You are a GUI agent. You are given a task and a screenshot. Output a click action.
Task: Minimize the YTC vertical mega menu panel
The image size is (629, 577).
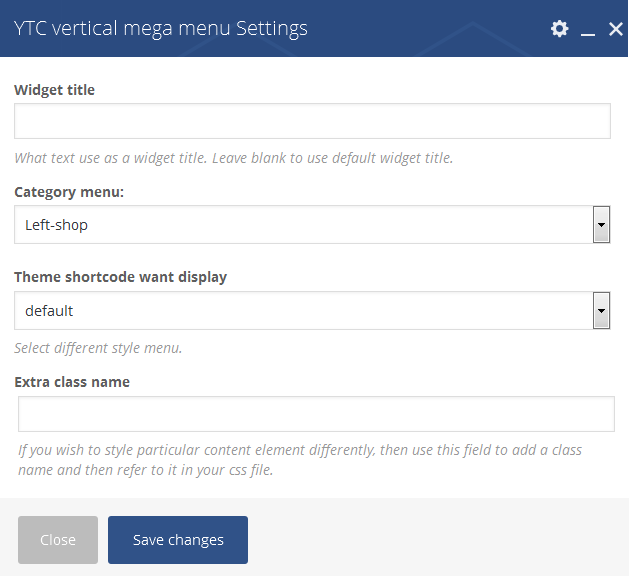(588, 29)
